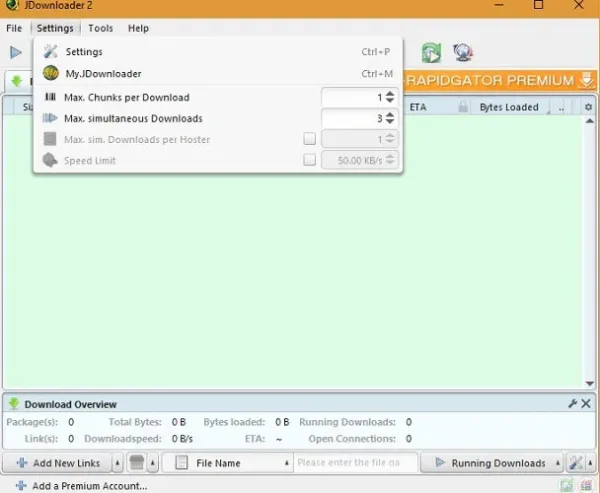Start downloads with the play icon

(x=16, y=52)
